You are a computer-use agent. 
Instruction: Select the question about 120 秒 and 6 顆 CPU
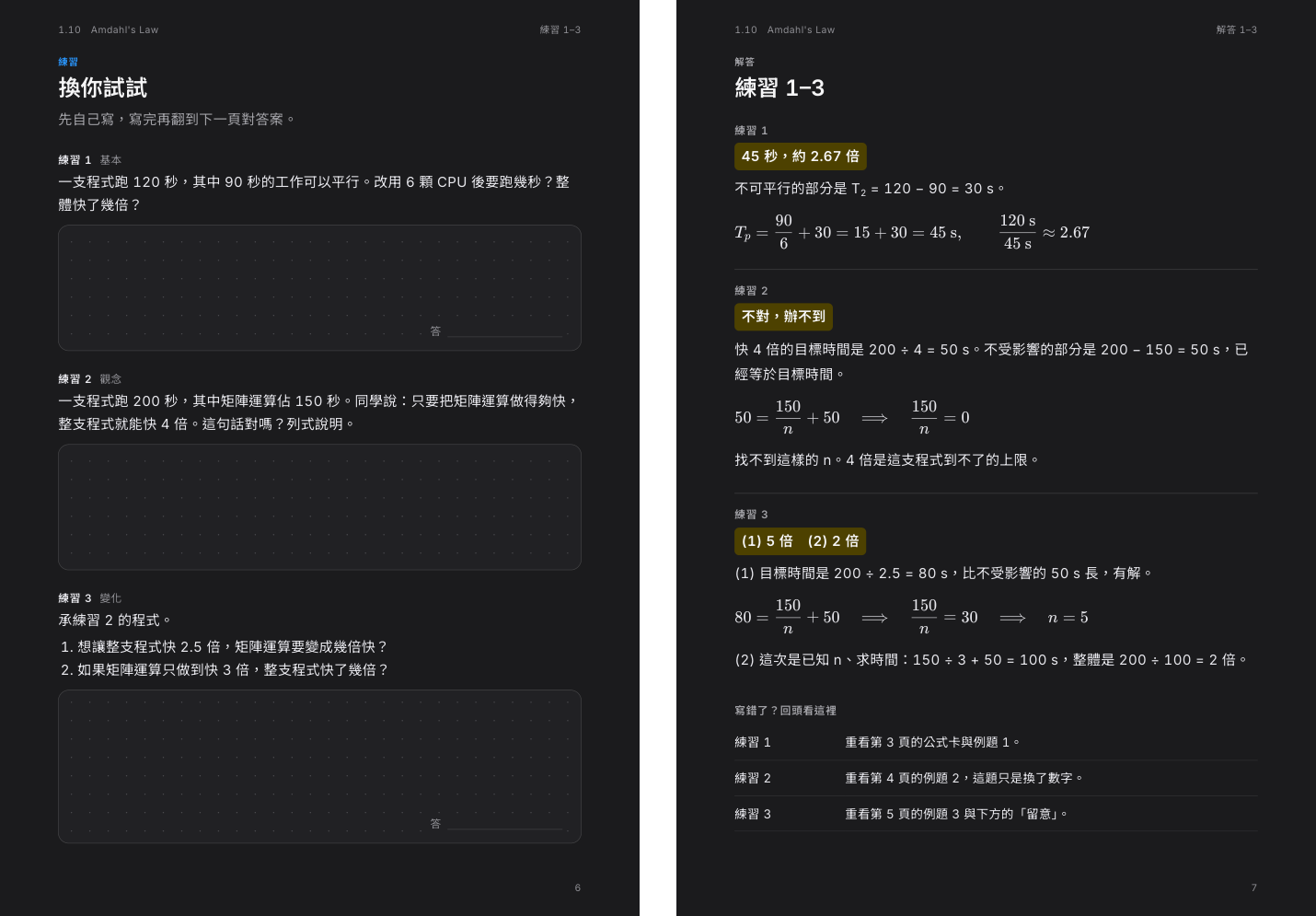(314, 193)
